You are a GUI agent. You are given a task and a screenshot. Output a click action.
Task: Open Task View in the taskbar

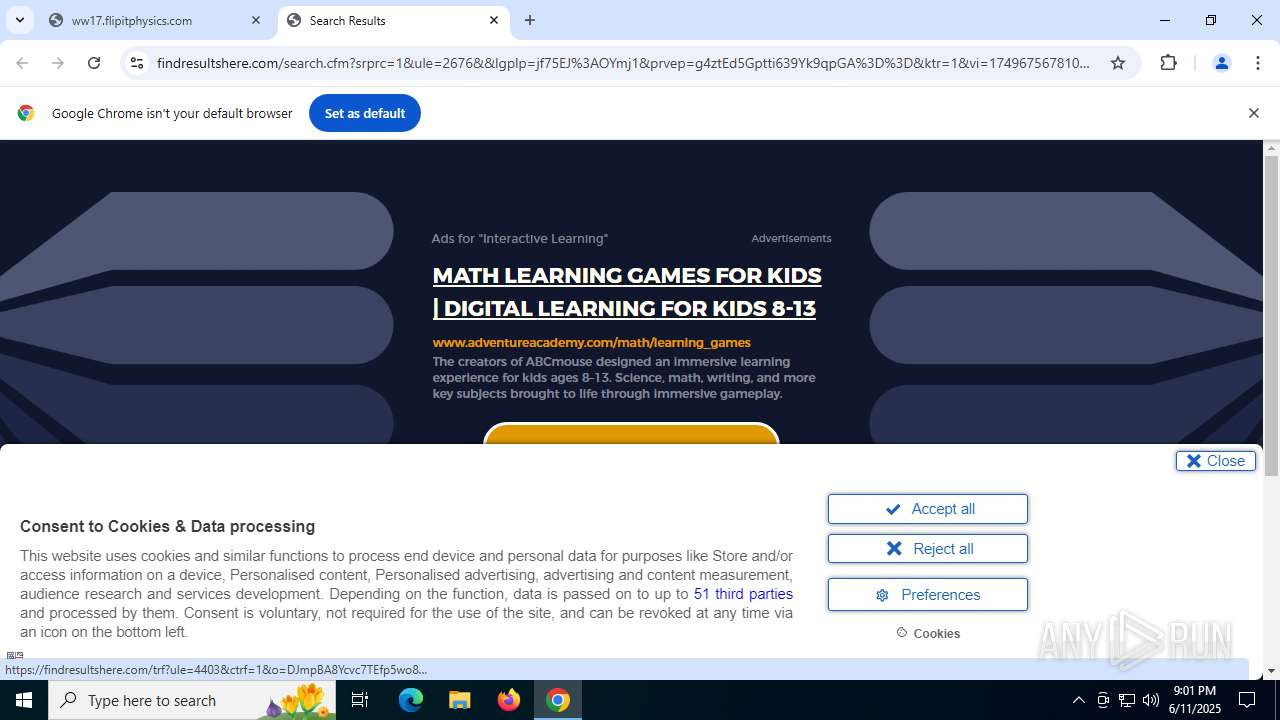[x=360, y=700]
